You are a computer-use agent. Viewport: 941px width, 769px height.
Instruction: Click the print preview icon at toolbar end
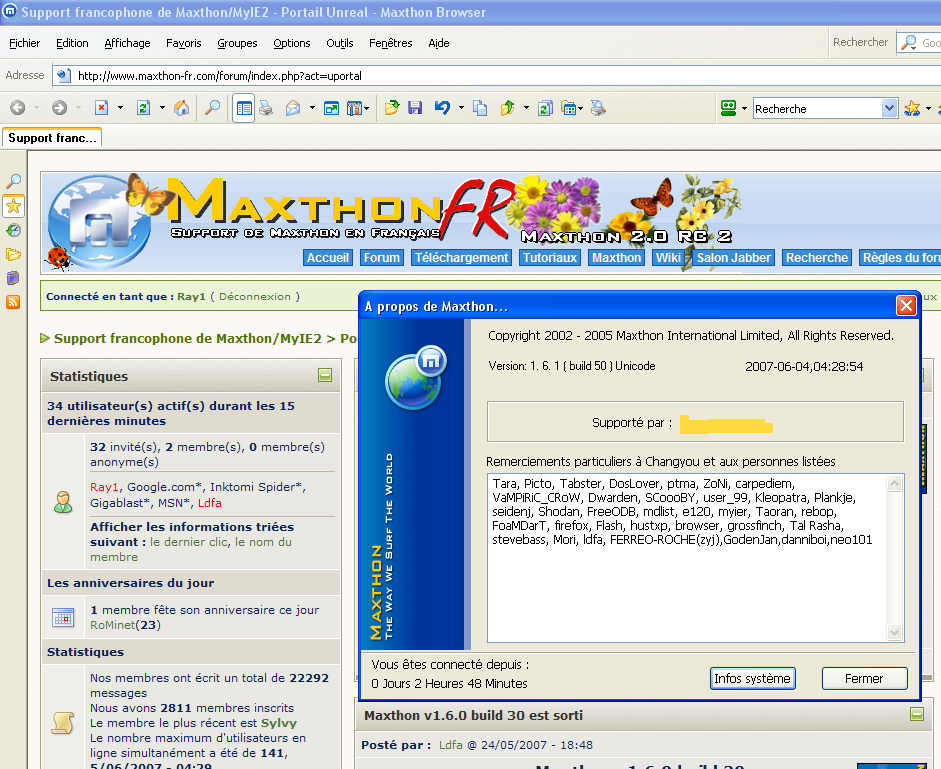pyautogui.click(x=598, y=108)
